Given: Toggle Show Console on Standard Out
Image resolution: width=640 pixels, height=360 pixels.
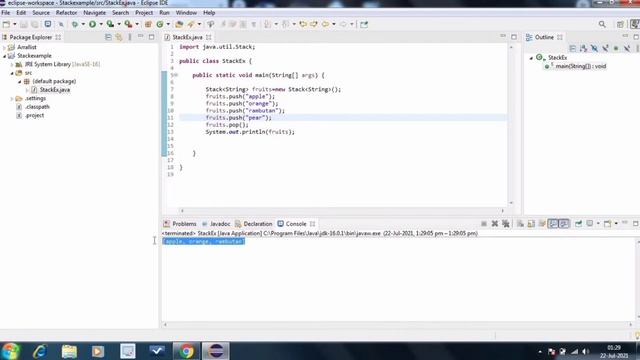Looking at the screenshot, I should (553, 224).
